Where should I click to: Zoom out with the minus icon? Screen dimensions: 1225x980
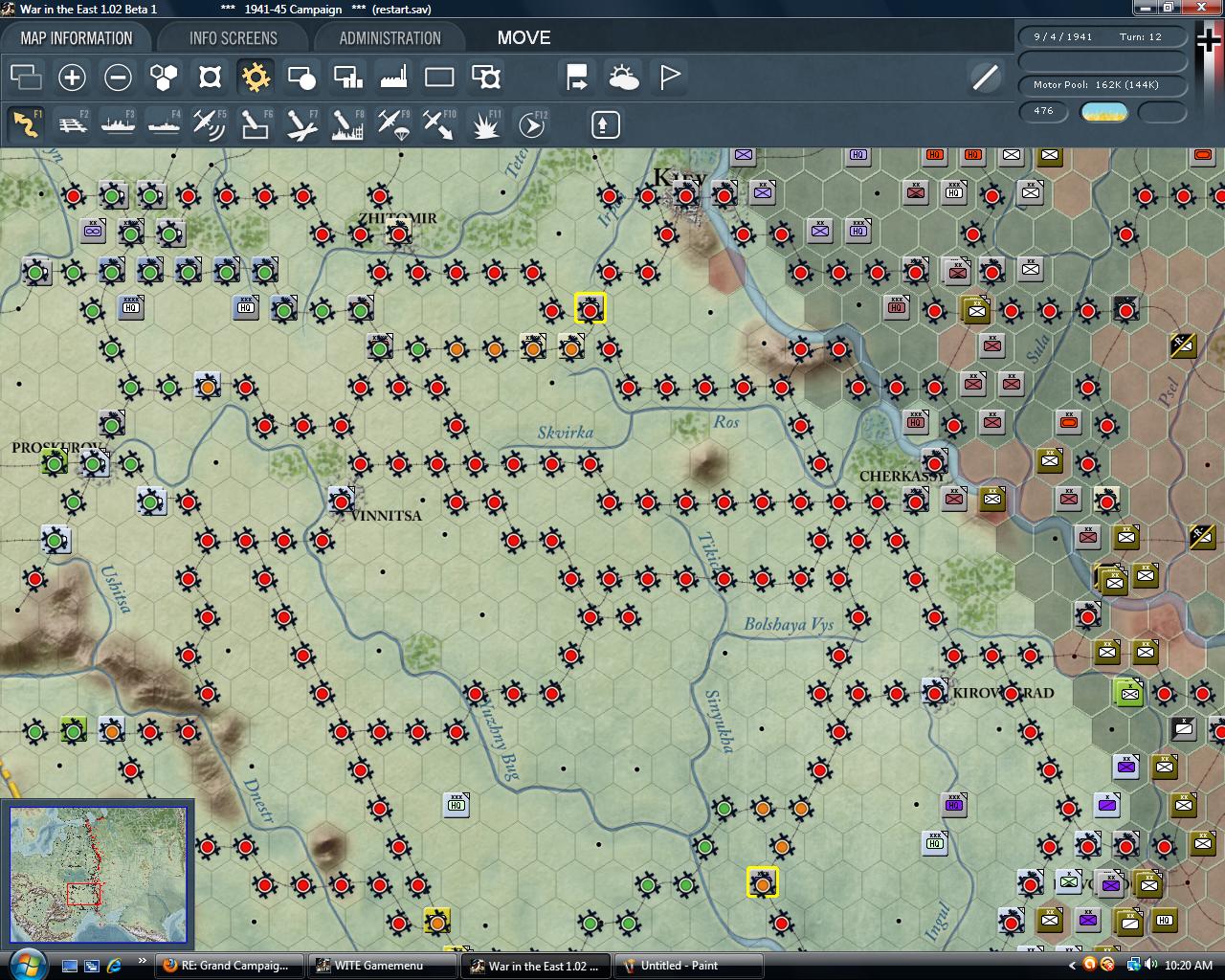click(118, 77)
